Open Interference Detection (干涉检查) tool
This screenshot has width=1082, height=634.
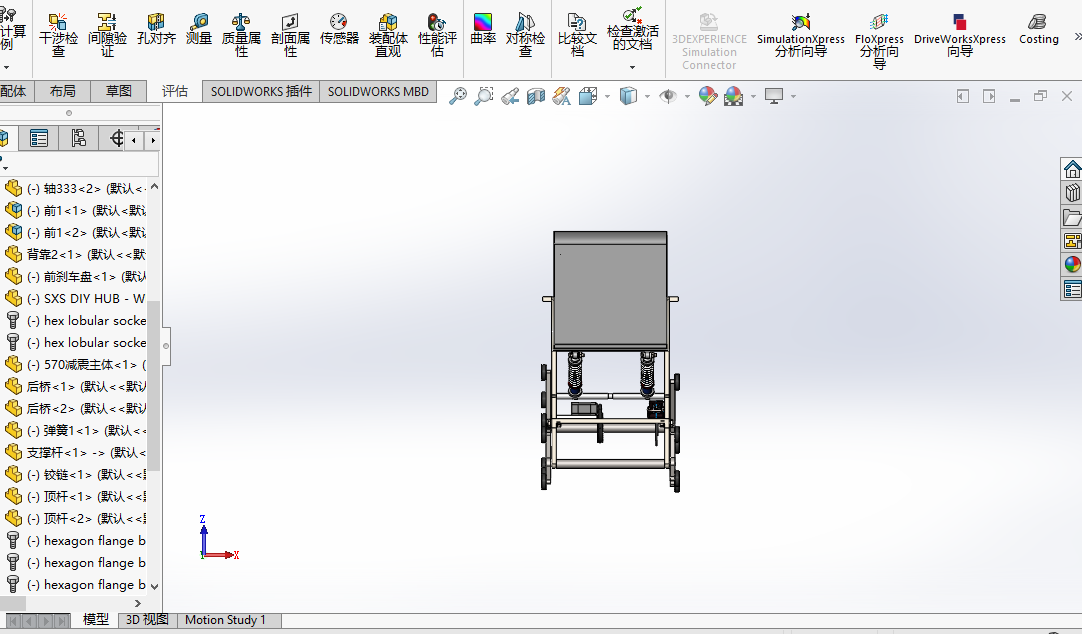[58, 34]
